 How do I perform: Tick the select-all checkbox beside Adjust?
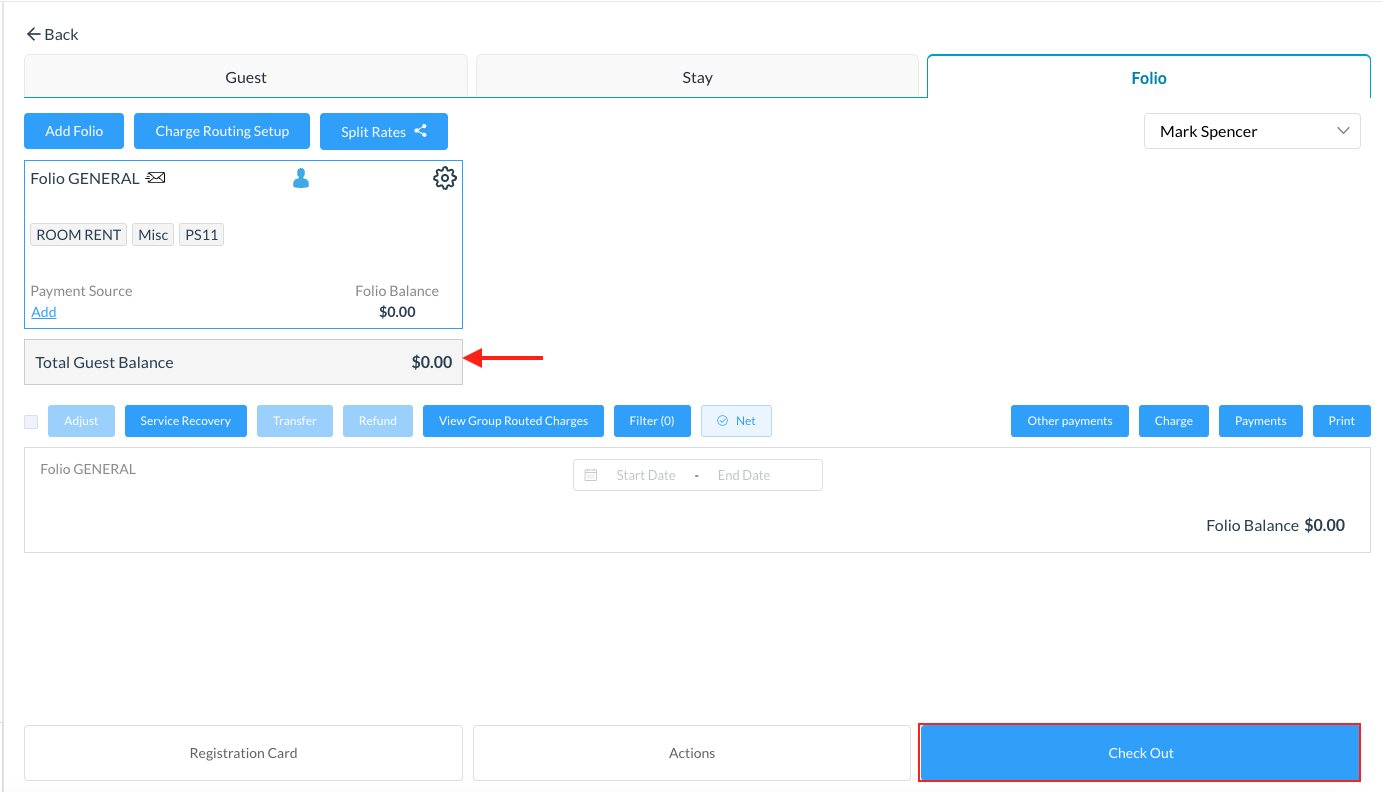(x=31, y=422)
